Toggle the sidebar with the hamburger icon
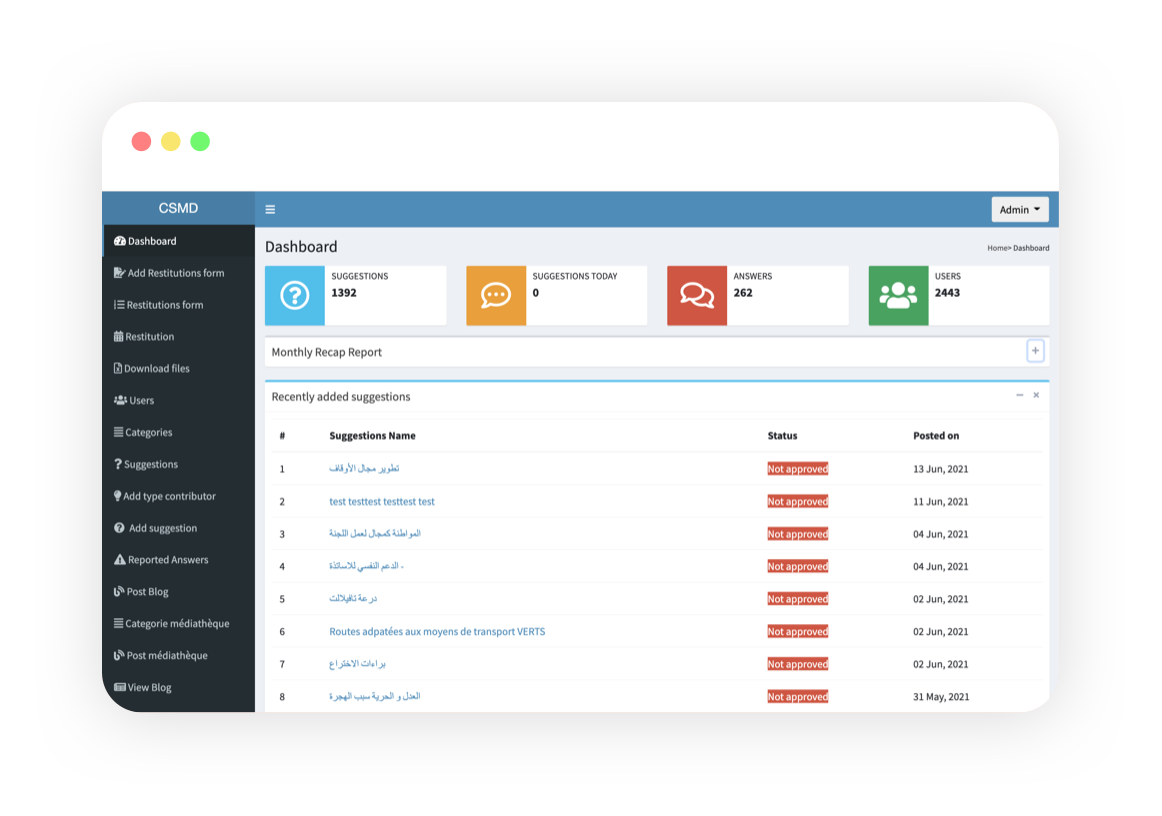Viewport: 1162px width, 816px height. coord(269,208)
